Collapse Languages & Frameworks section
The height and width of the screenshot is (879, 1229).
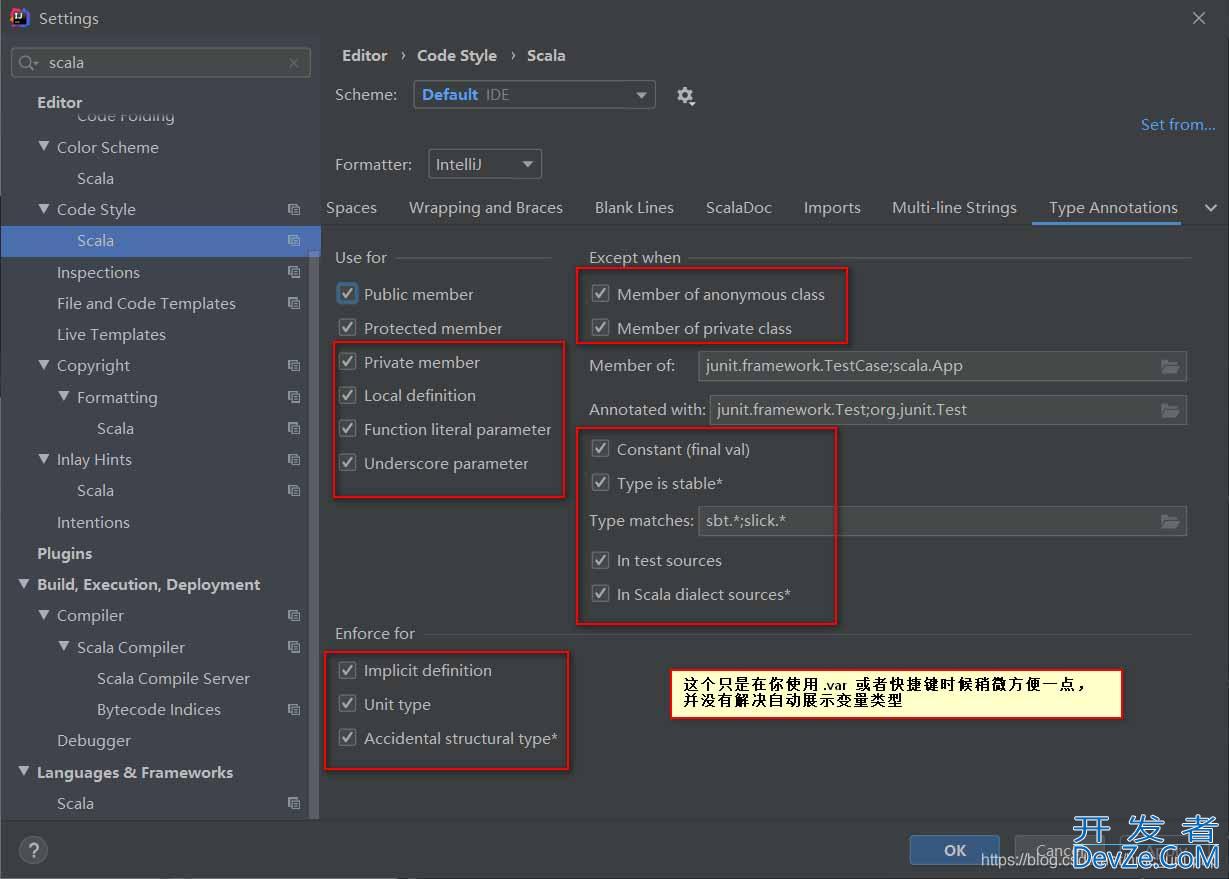(x=24, y=772)
